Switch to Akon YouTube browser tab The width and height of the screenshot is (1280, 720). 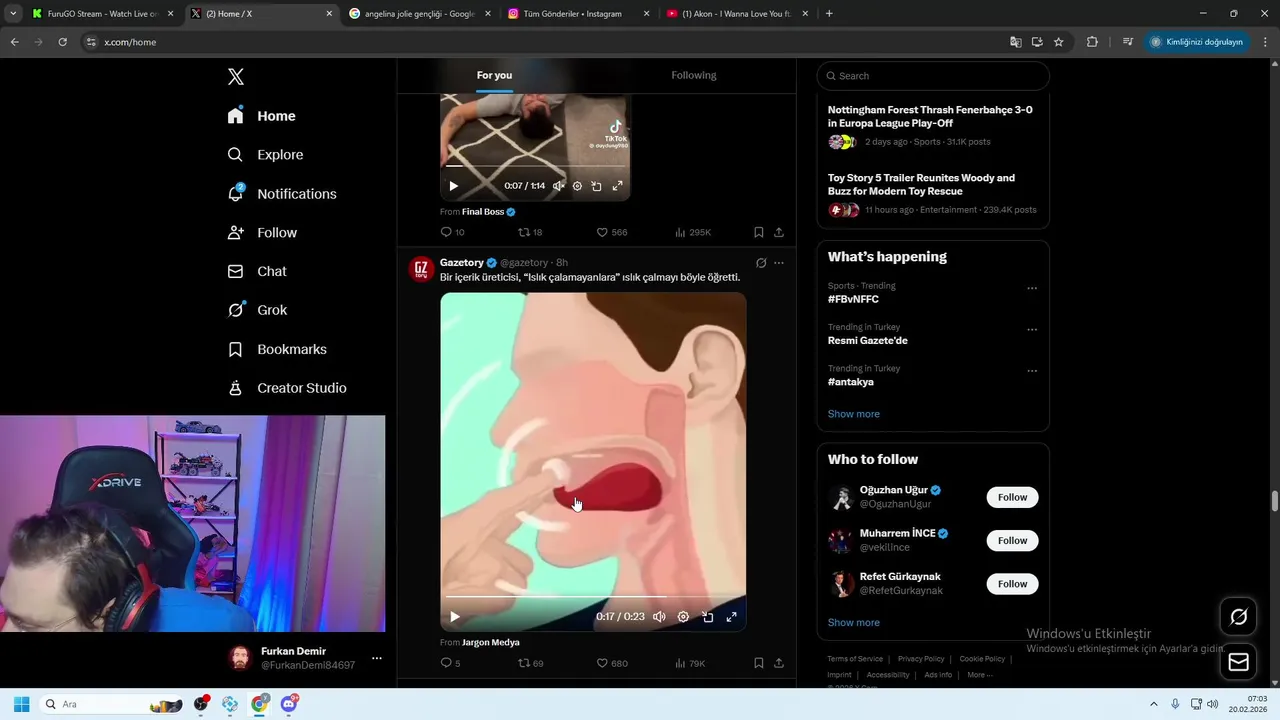pos(738,14)
